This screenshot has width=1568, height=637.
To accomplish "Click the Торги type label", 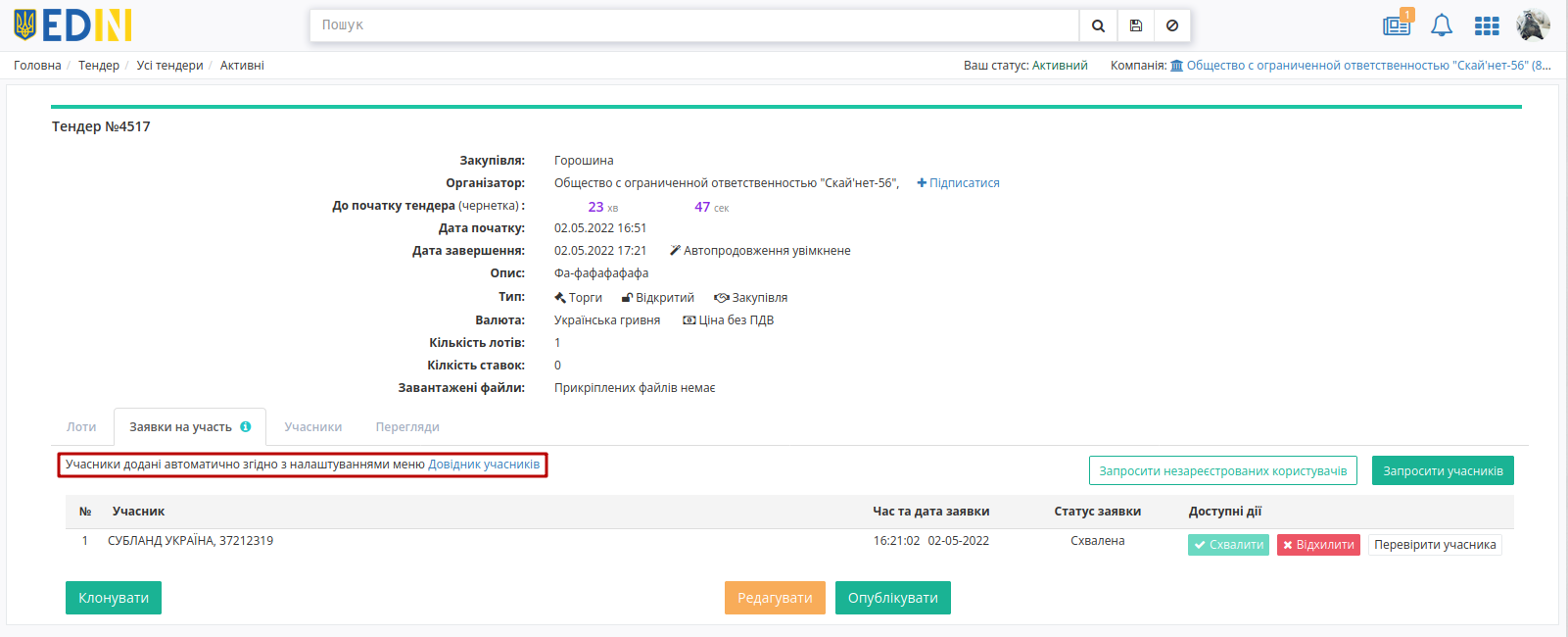I will pos(578,298).
